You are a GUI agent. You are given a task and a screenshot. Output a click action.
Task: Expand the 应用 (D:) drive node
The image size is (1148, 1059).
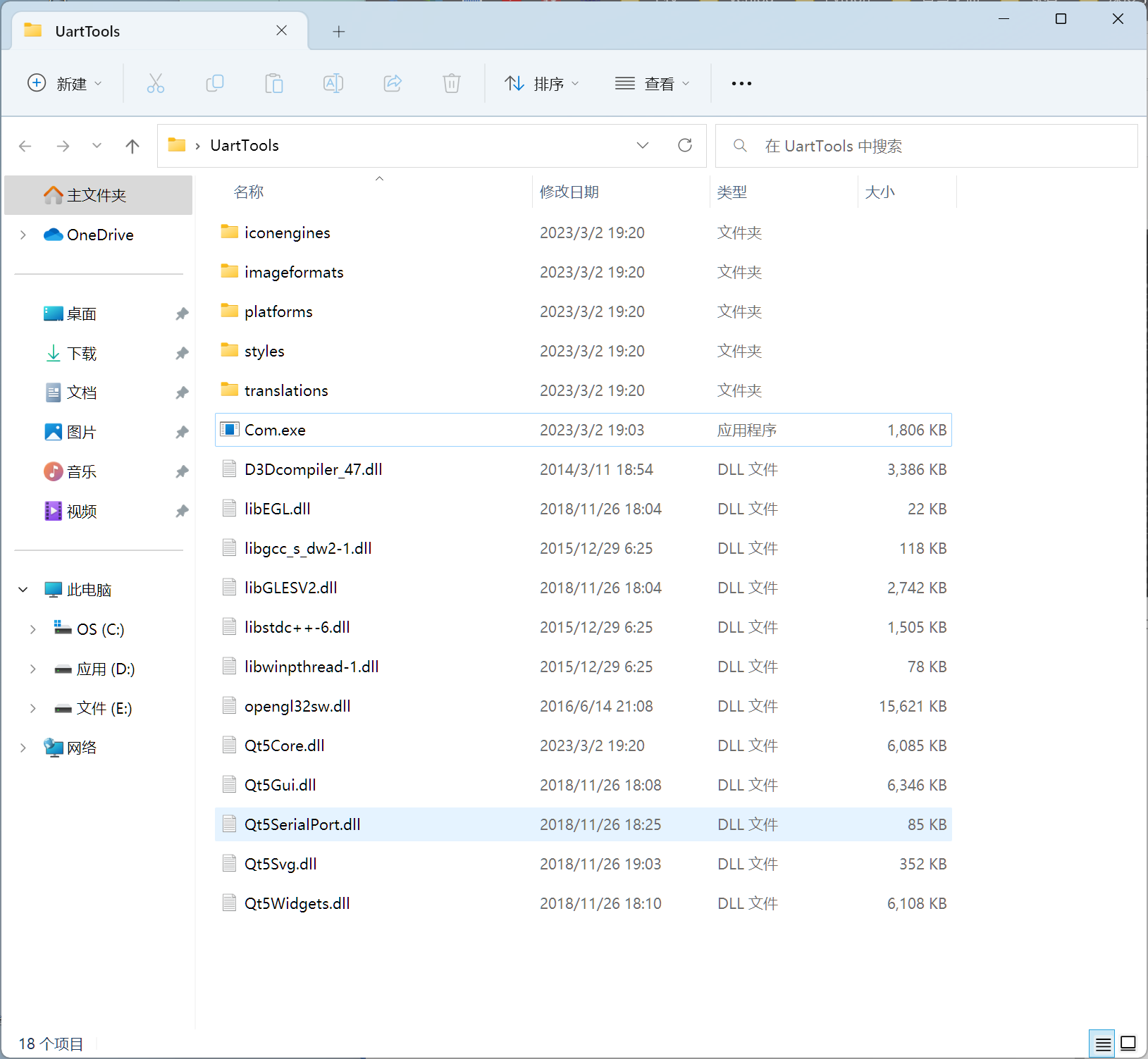click(x=33, y=669)
